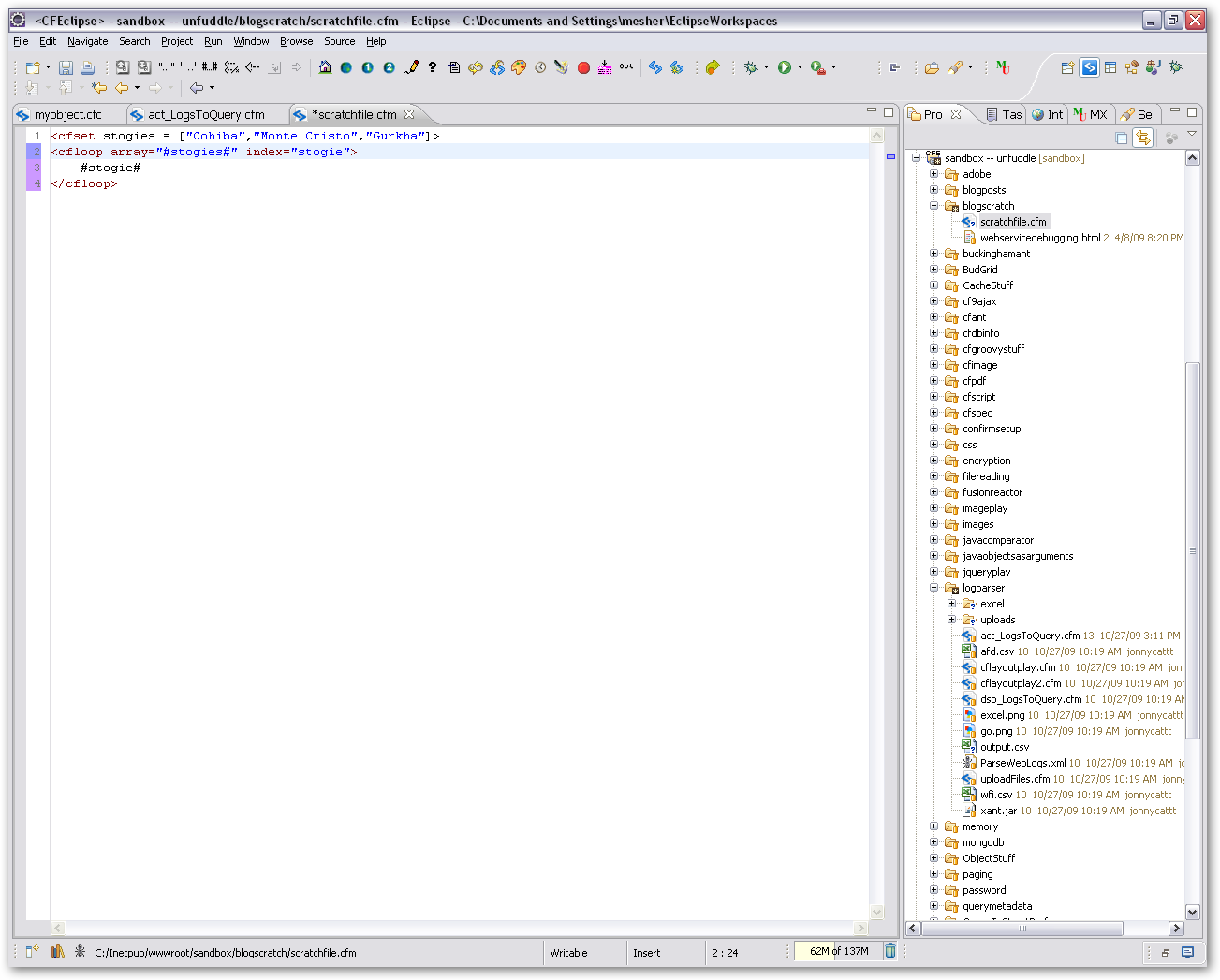Select webservicedebugging.html in the tree
This screenshot has height=980, width=1220.
[1040, 238]
